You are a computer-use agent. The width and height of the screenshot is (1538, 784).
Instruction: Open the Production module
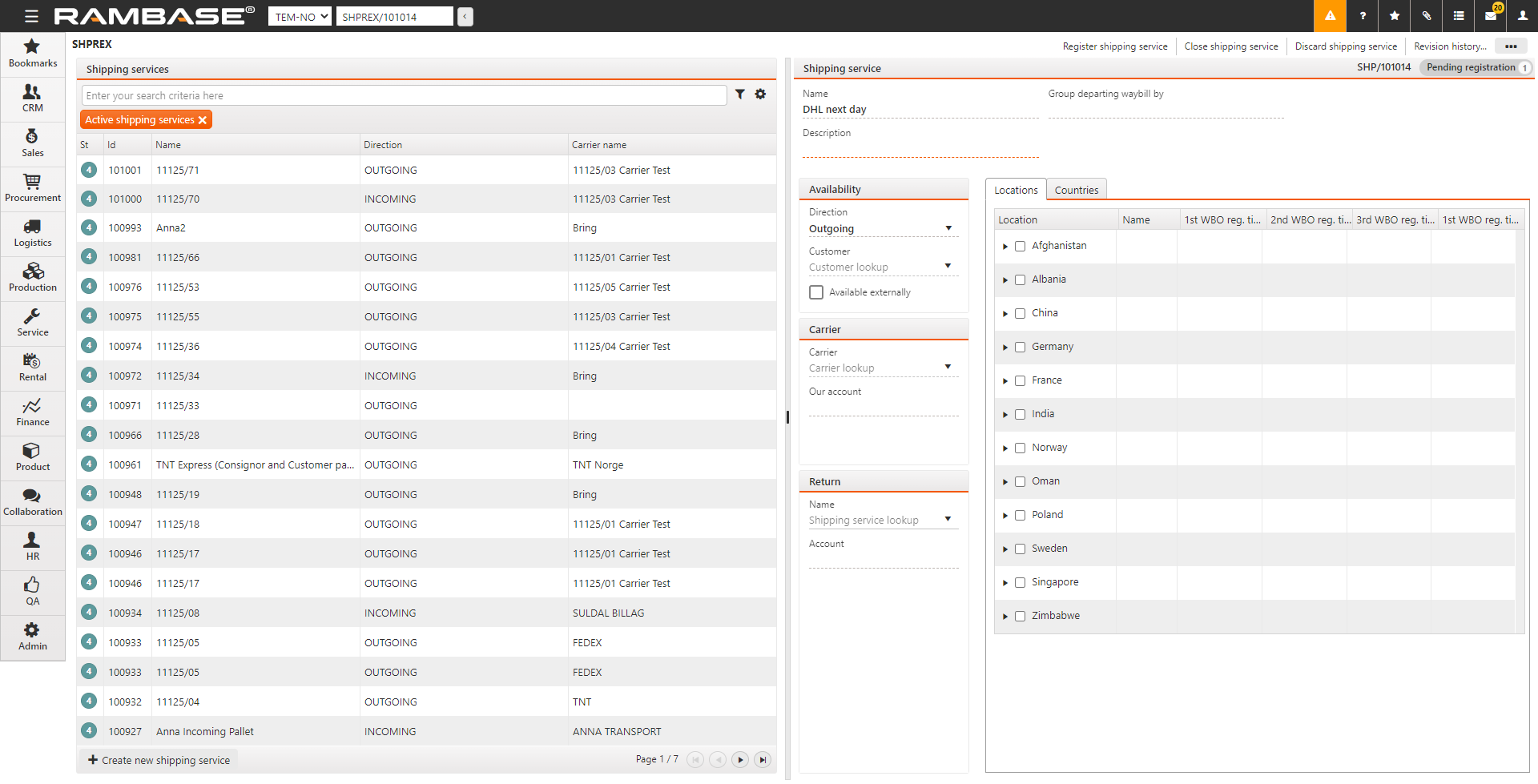[33, 278]
